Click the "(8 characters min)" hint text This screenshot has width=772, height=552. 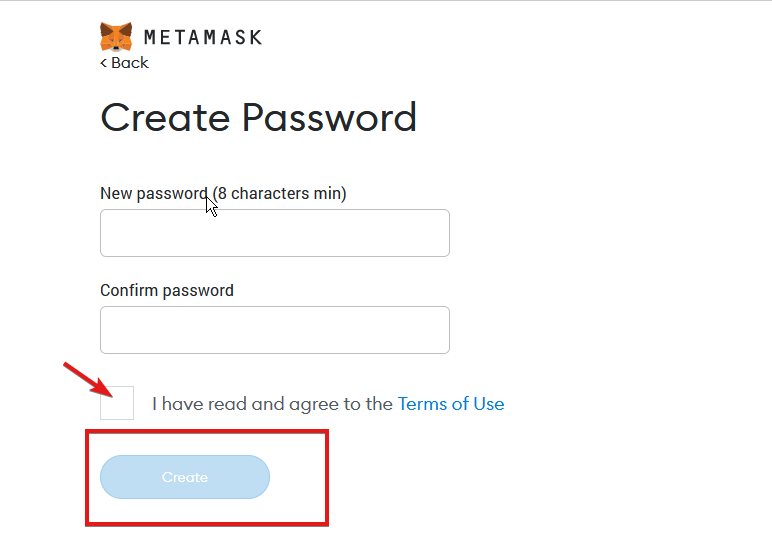(x=280, y=194)
